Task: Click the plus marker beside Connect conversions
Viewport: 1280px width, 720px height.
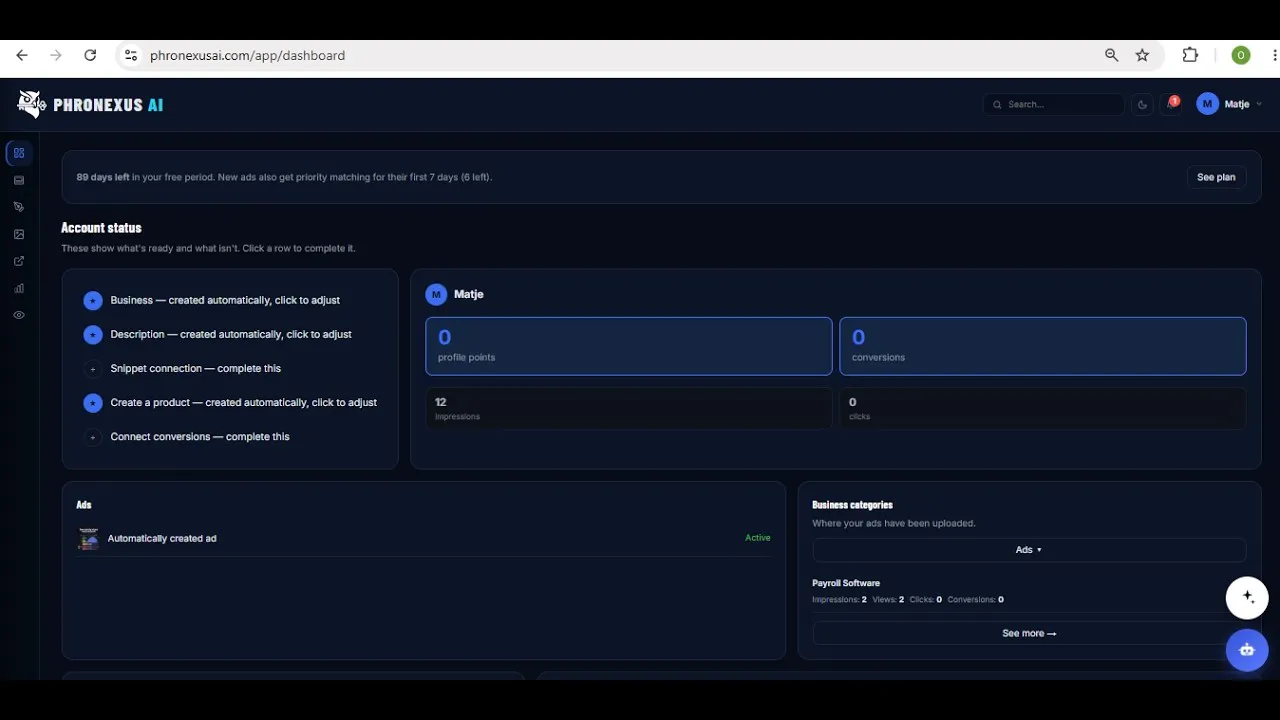Action: [93, 437]
